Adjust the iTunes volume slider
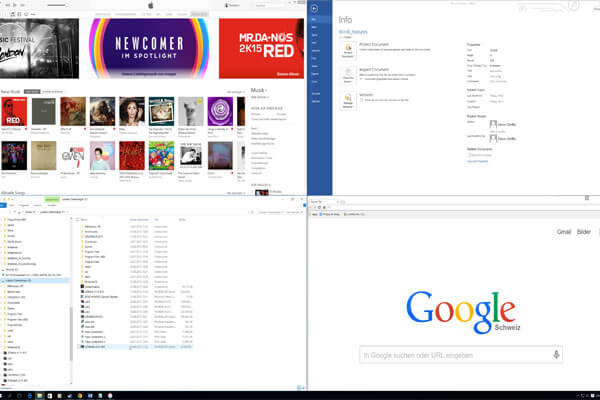600x400 pixels. pyautogui.click(x=57, y=5)
